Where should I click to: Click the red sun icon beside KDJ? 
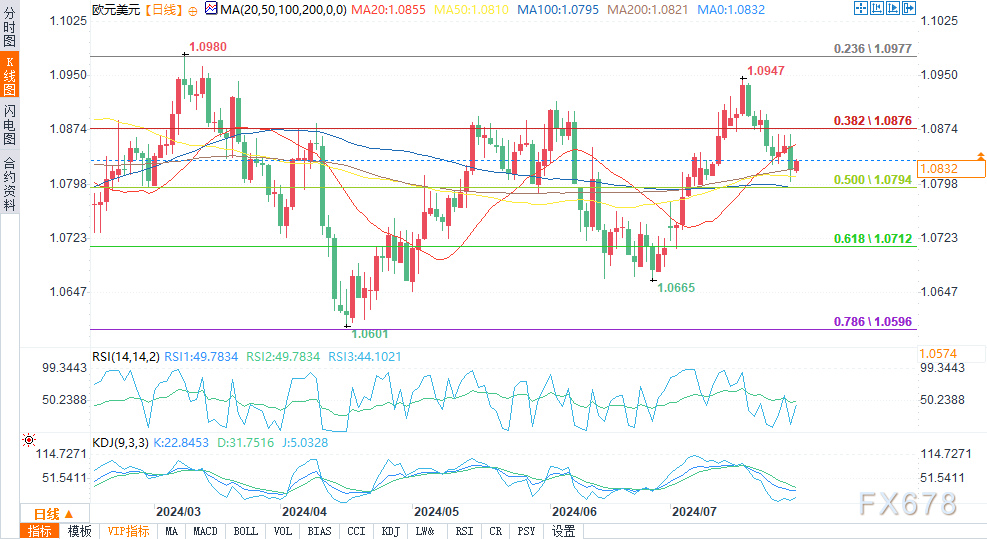click(29, 440)
